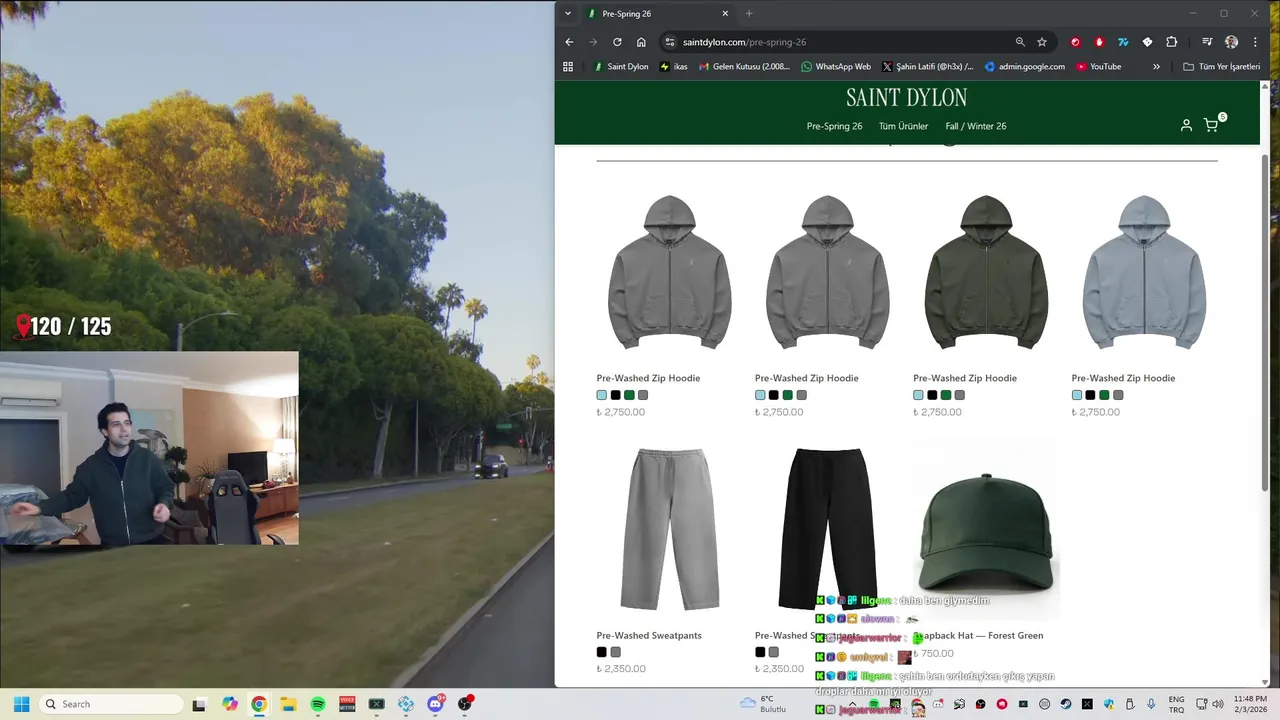Open the Saint Dylon bookmark

tap(621, 67)
